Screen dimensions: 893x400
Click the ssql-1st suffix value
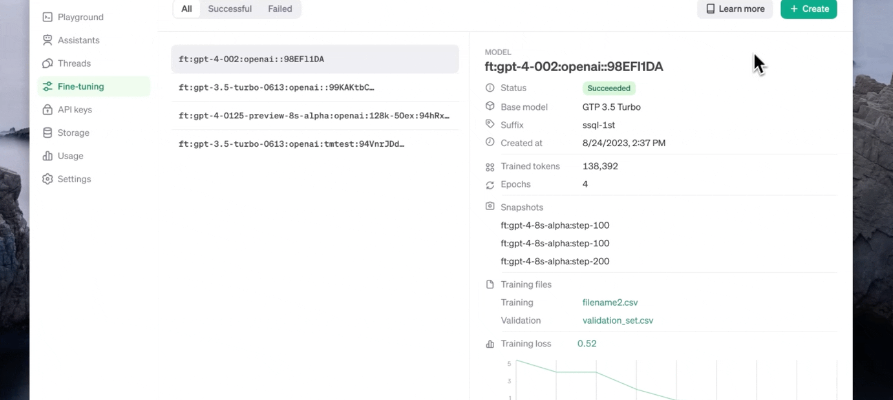pos(599,125)
